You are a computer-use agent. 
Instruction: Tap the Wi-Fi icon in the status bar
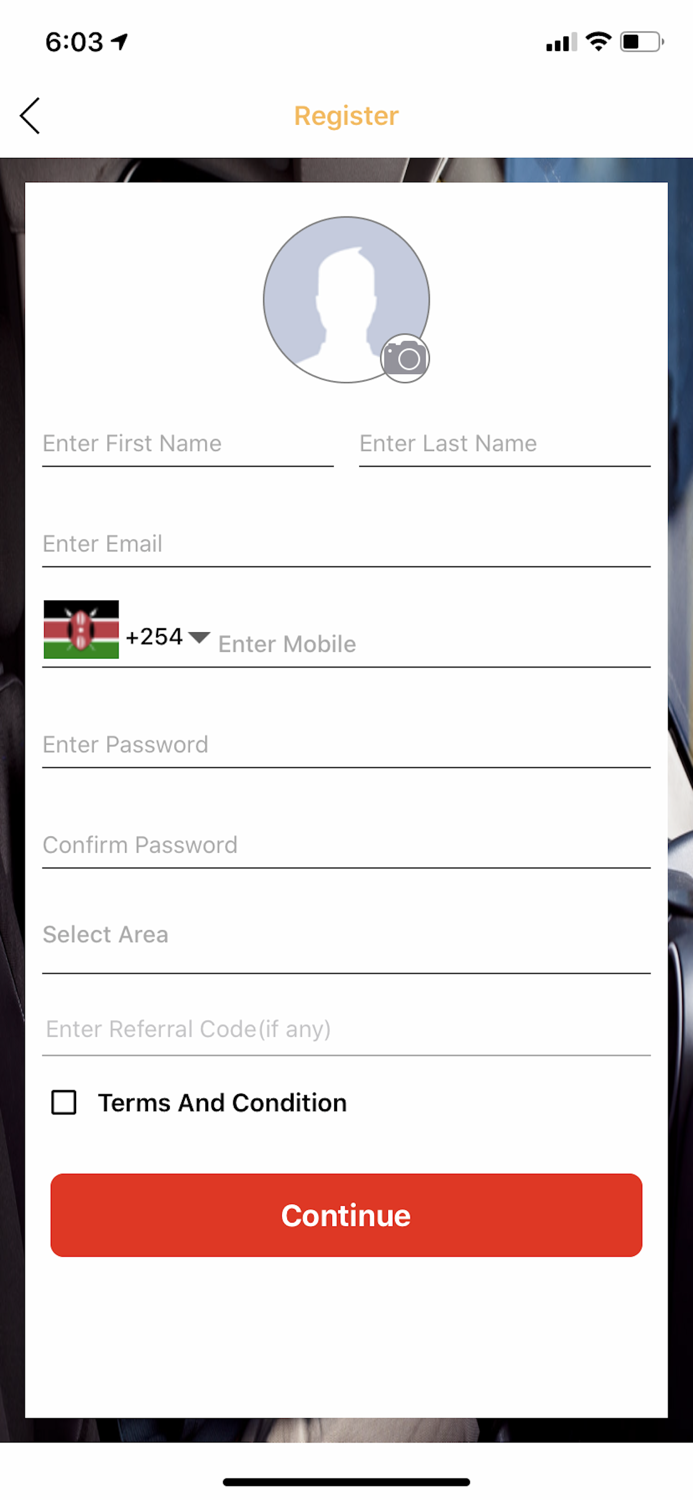(x=598, y=41)
